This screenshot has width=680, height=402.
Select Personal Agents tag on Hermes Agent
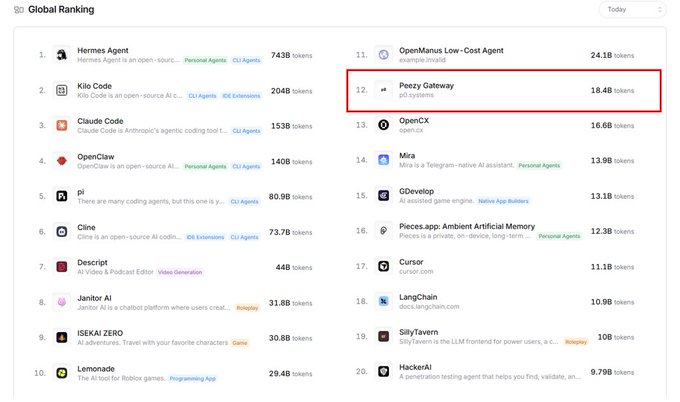(206, 60)
